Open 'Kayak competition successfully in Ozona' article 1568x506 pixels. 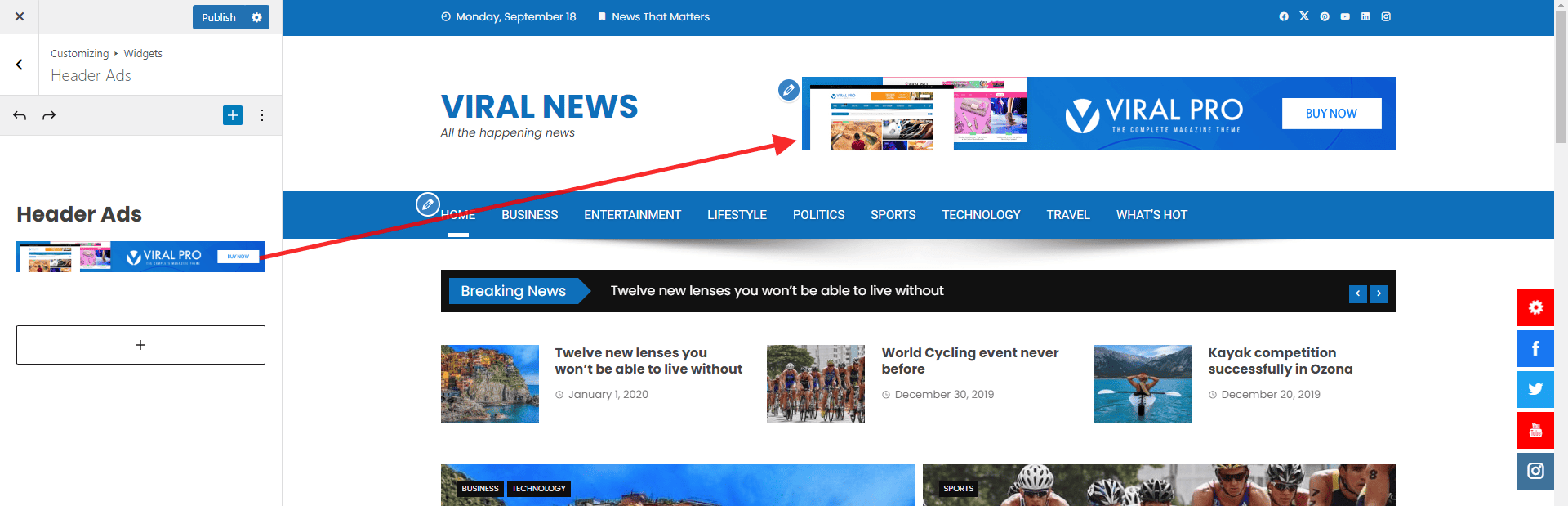pos(1281,360)
